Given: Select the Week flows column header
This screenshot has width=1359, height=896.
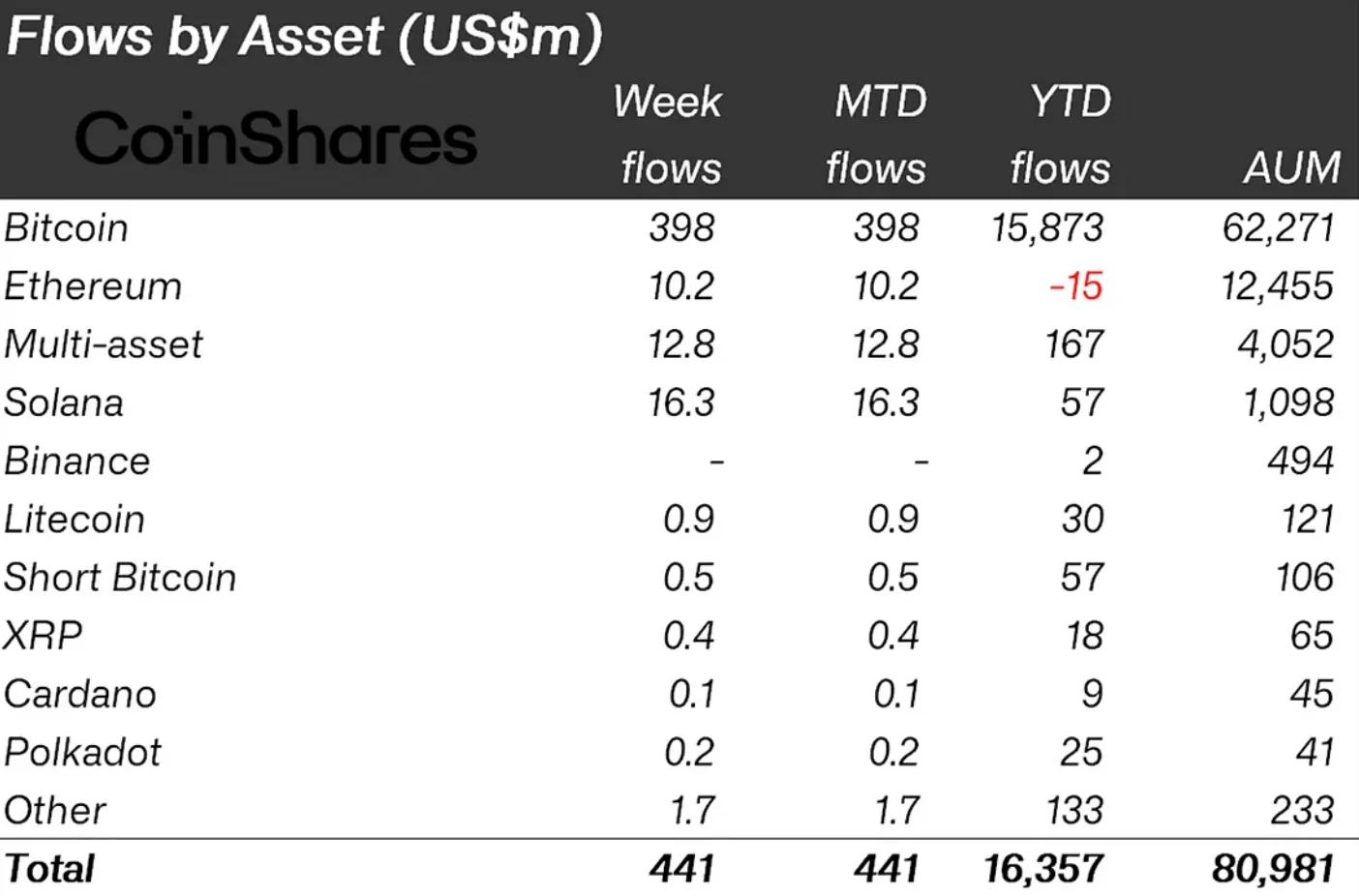Looking at the screenshot, I should coord(669,134).
